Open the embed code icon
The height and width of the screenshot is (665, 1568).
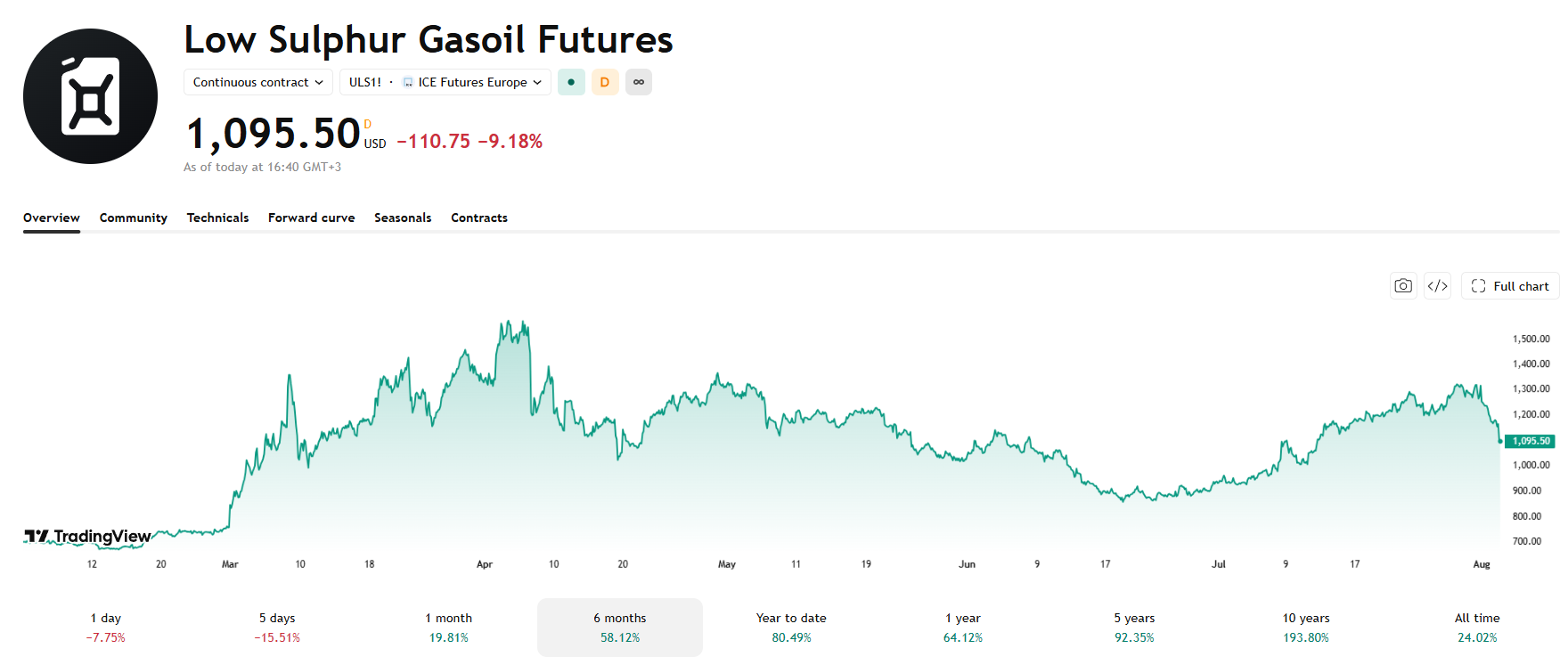1437,286
